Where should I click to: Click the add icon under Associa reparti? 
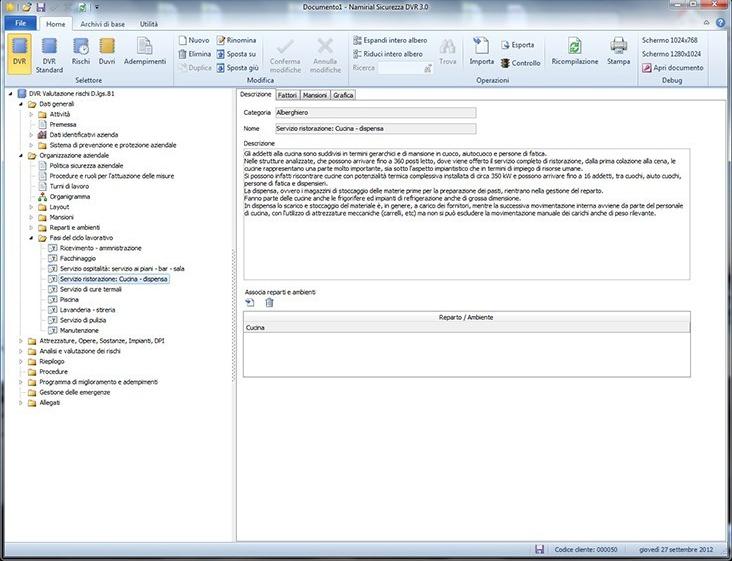[250, 301]
